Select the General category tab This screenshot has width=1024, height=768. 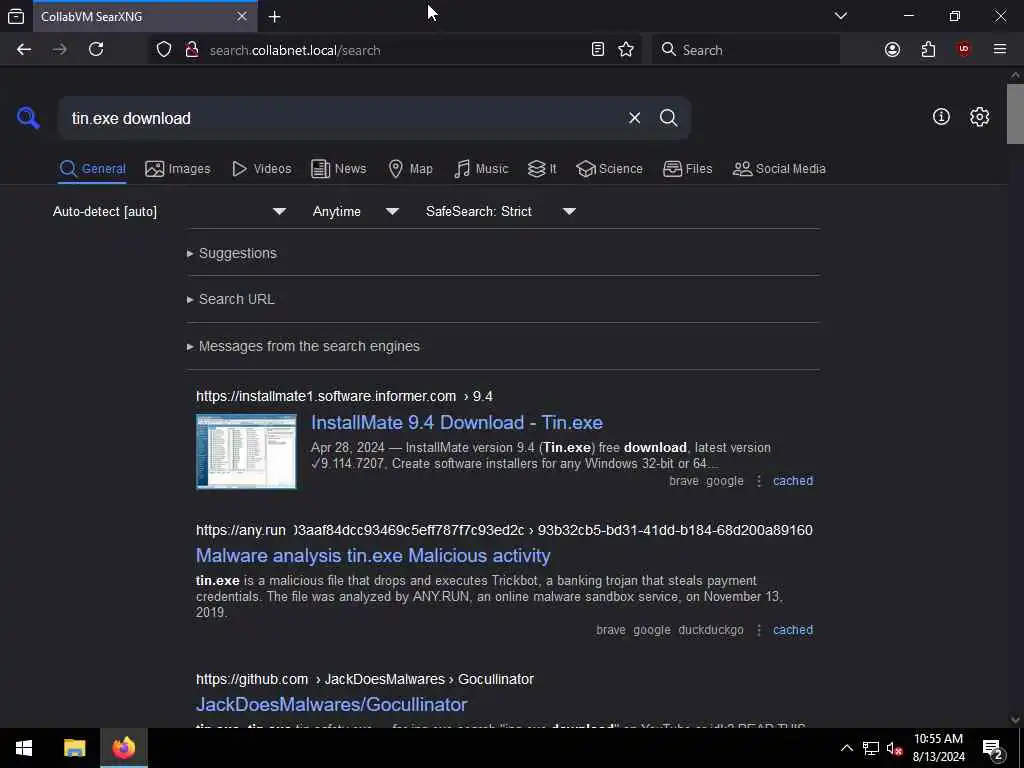tap(92, 169)
